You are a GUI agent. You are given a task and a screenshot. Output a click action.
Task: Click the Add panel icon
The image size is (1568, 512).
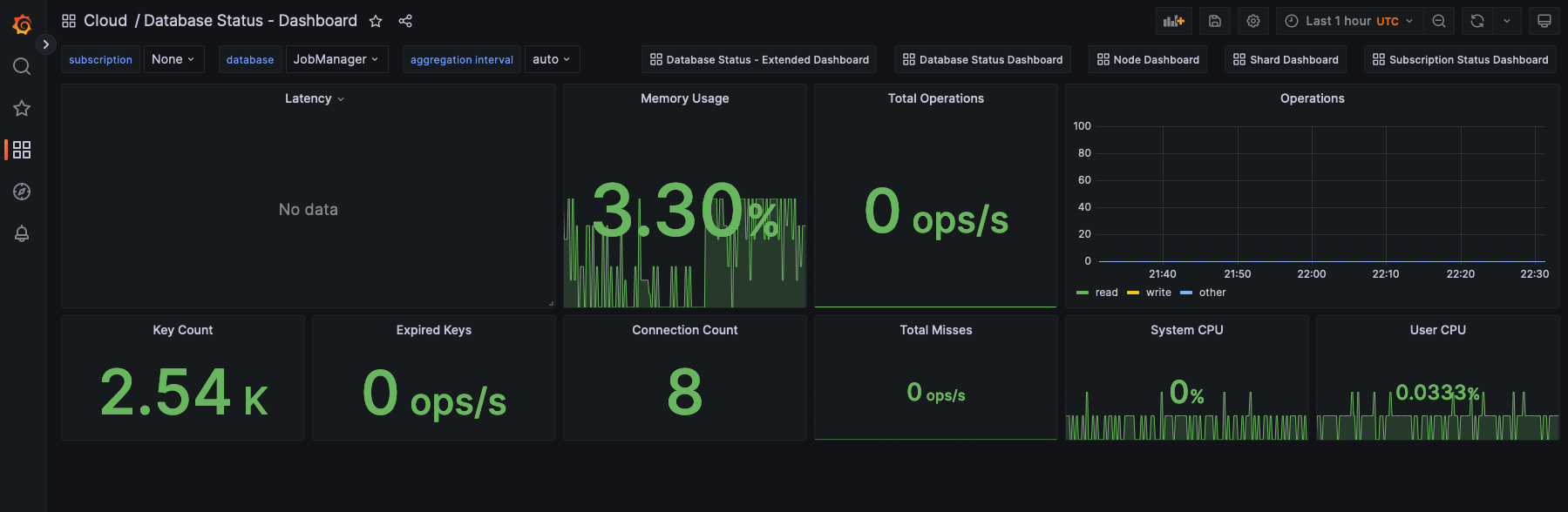coord(1174,21)
